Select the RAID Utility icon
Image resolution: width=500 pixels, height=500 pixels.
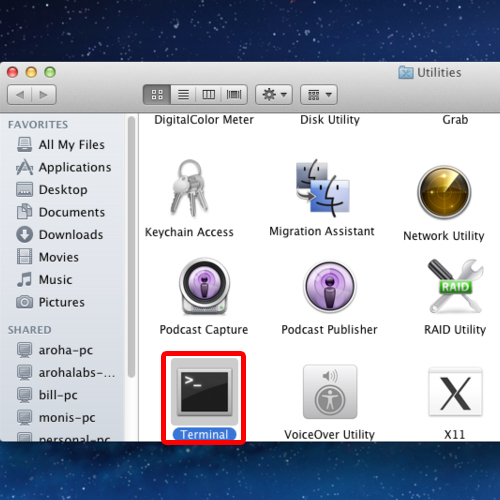pyautogui.click(x=455, y=286)
